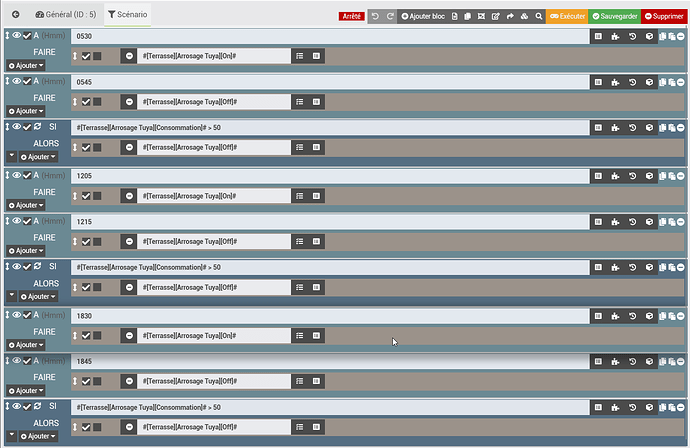
Task: Duplicate scenario with toolbar copy icon
Action: (467, 16)
